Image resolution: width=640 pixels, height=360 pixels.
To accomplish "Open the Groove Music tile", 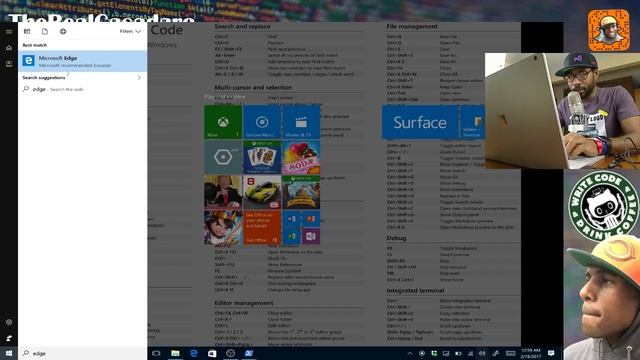I will point(262,122).
